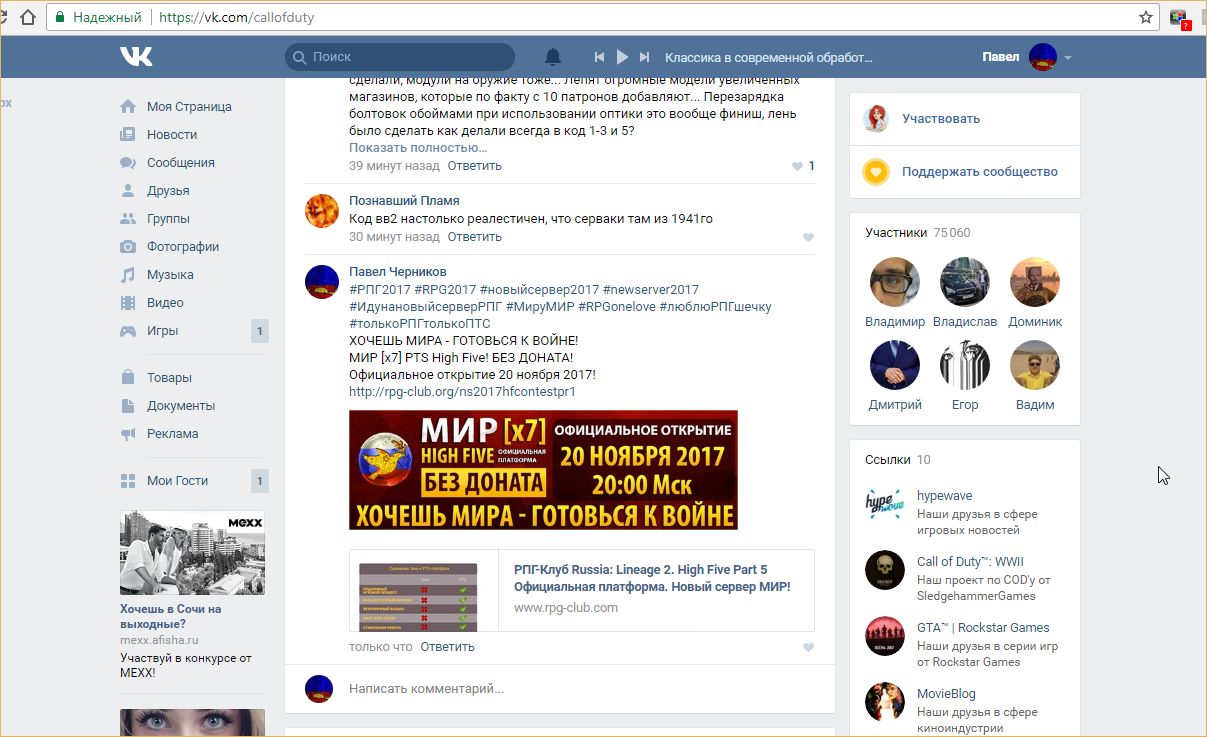
Task: Open Моя Страница in sidebar
Action: tap(189, 106)
